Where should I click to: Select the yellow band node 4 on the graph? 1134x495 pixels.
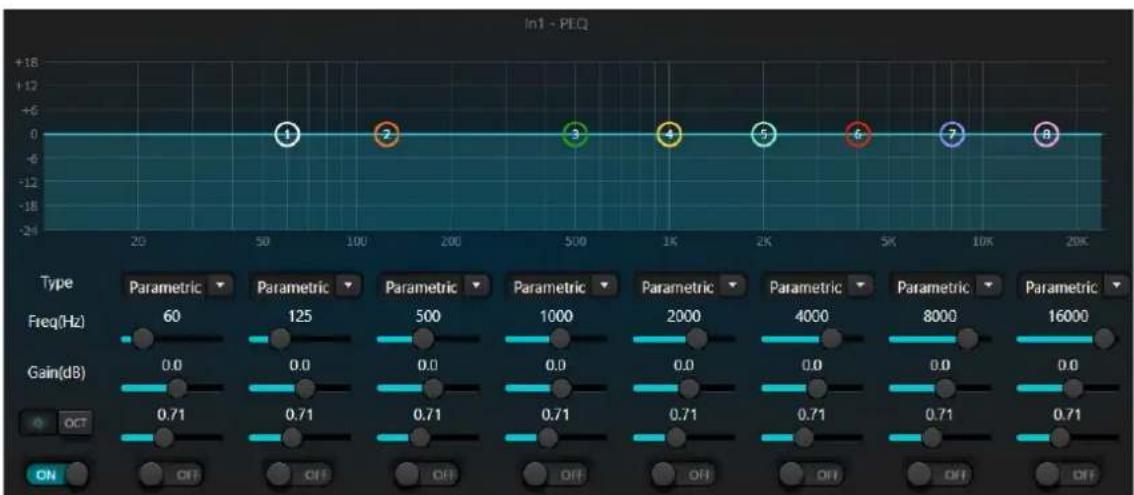coord(669,134)
